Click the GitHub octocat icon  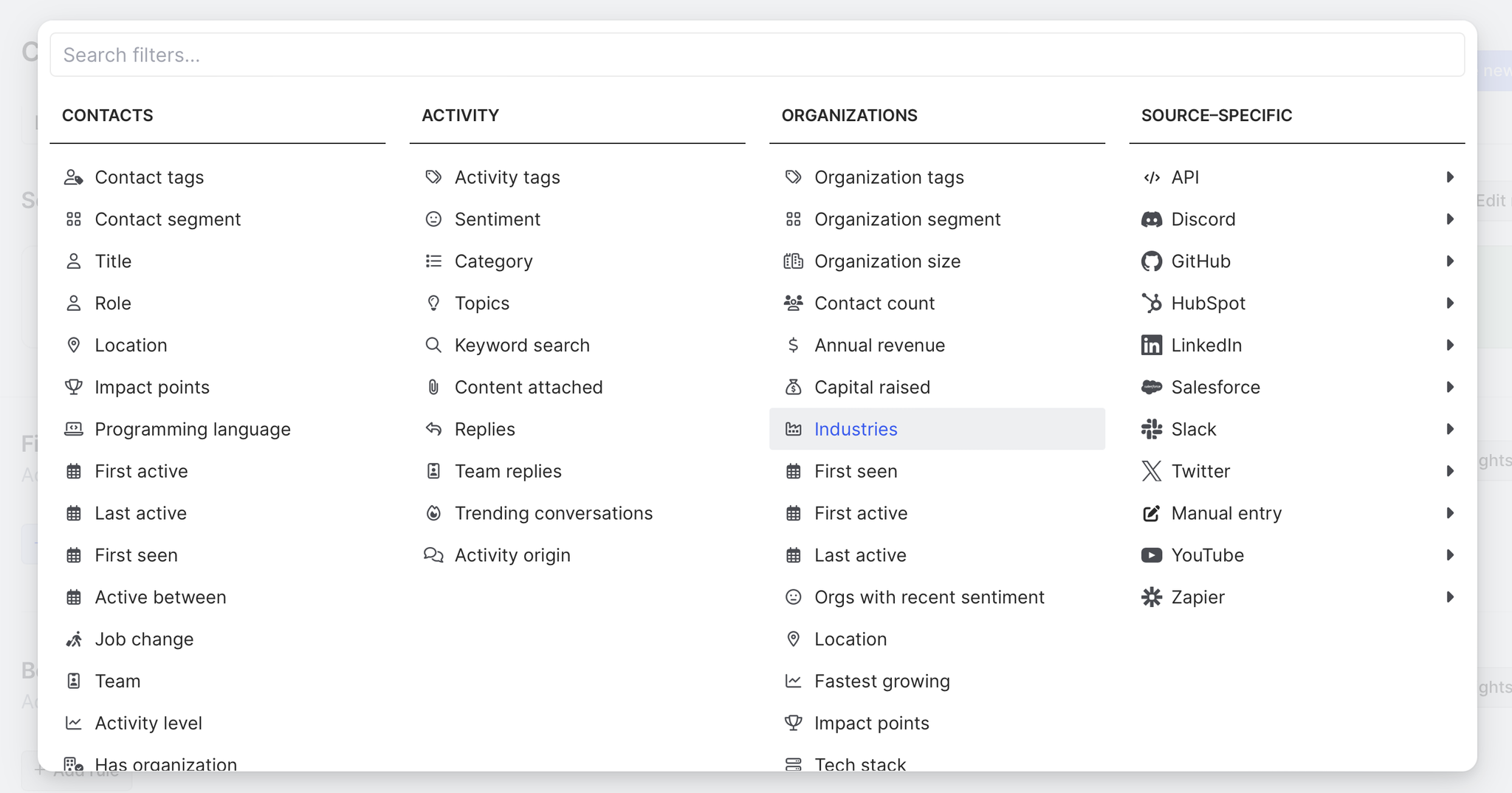tap(1151, 261)
